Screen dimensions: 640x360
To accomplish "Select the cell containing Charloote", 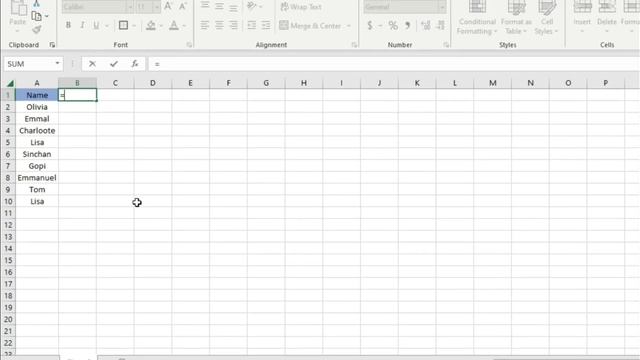I will 37,131.
